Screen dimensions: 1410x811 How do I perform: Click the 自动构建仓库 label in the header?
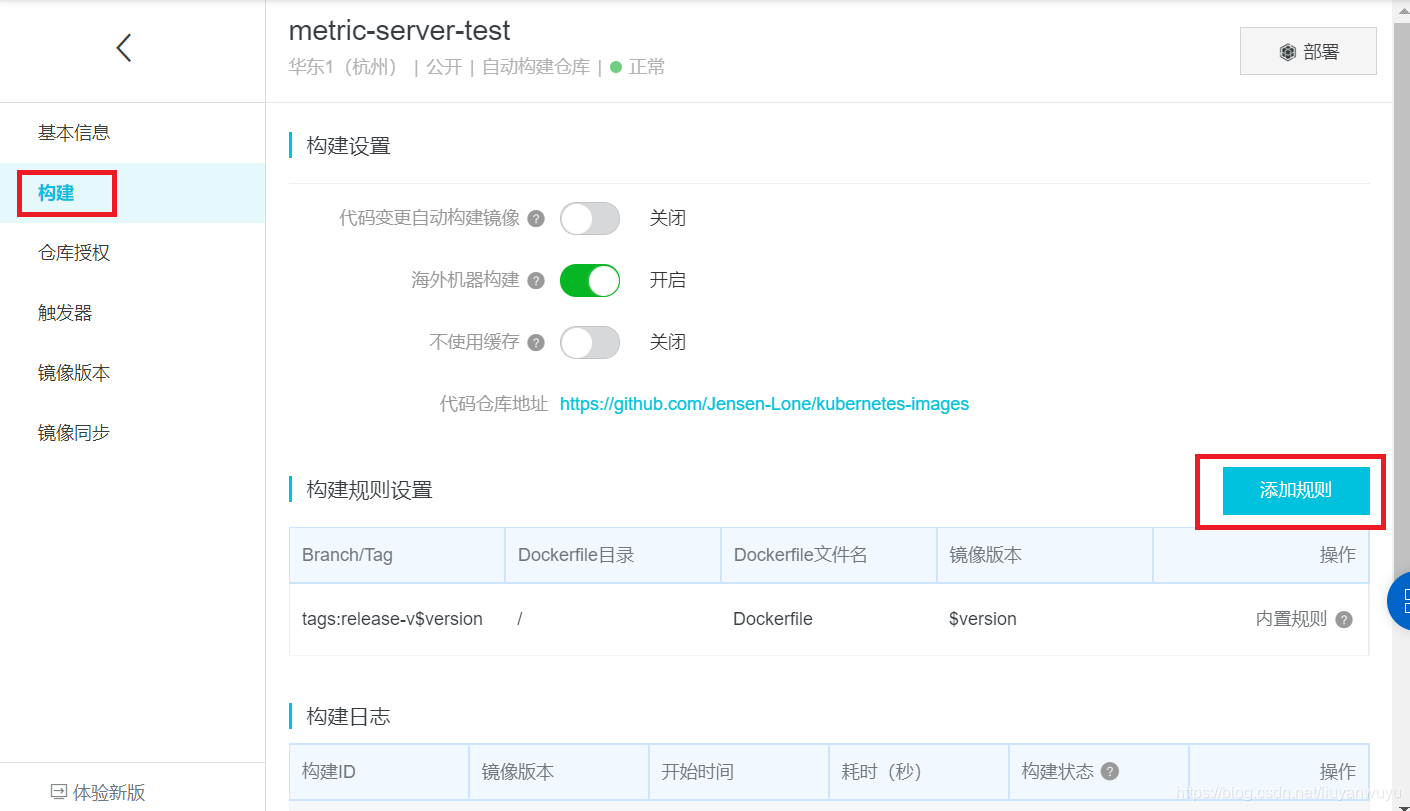[536, 67]
